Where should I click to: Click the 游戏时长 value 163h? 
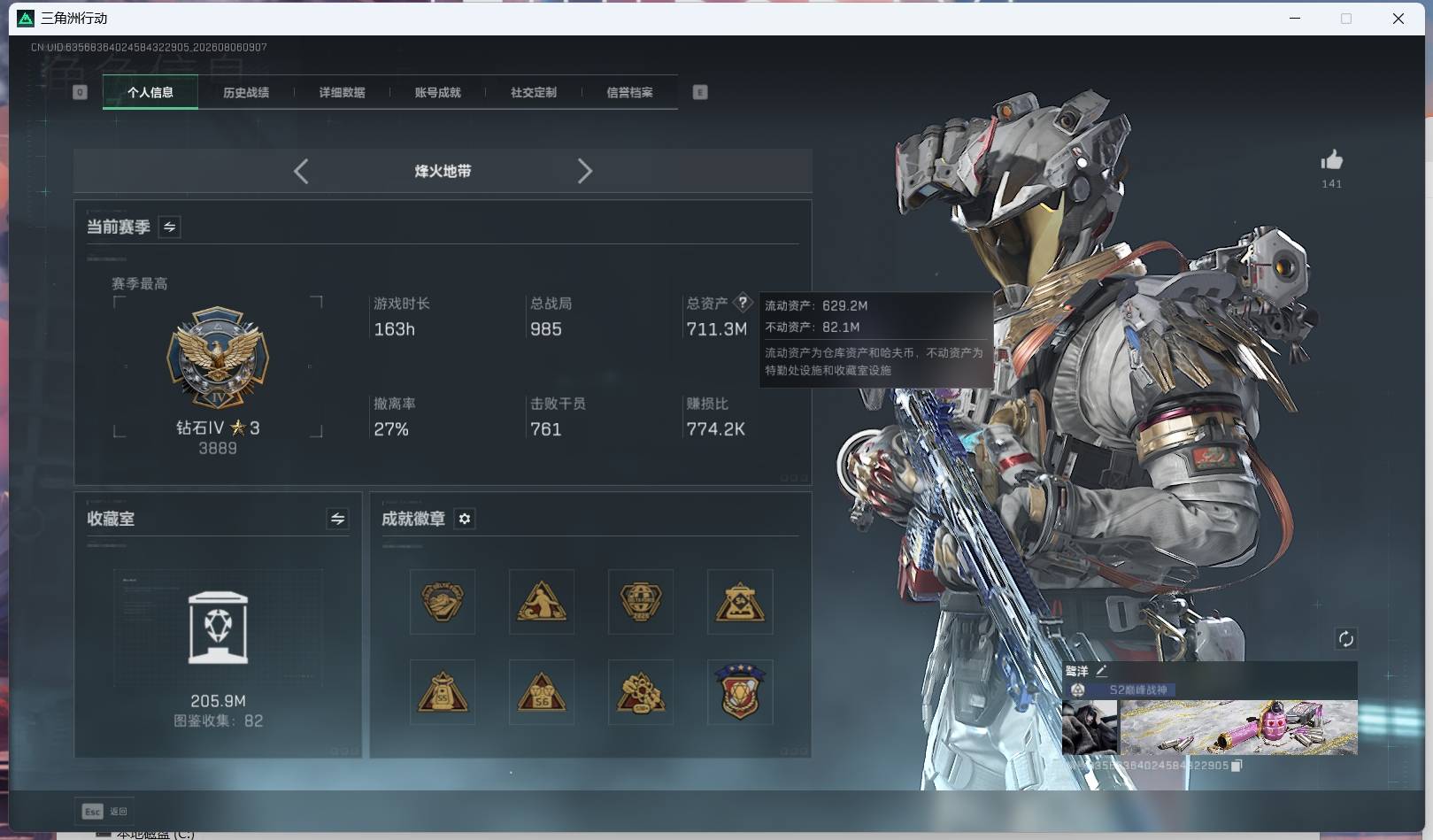tap(395, 329)
